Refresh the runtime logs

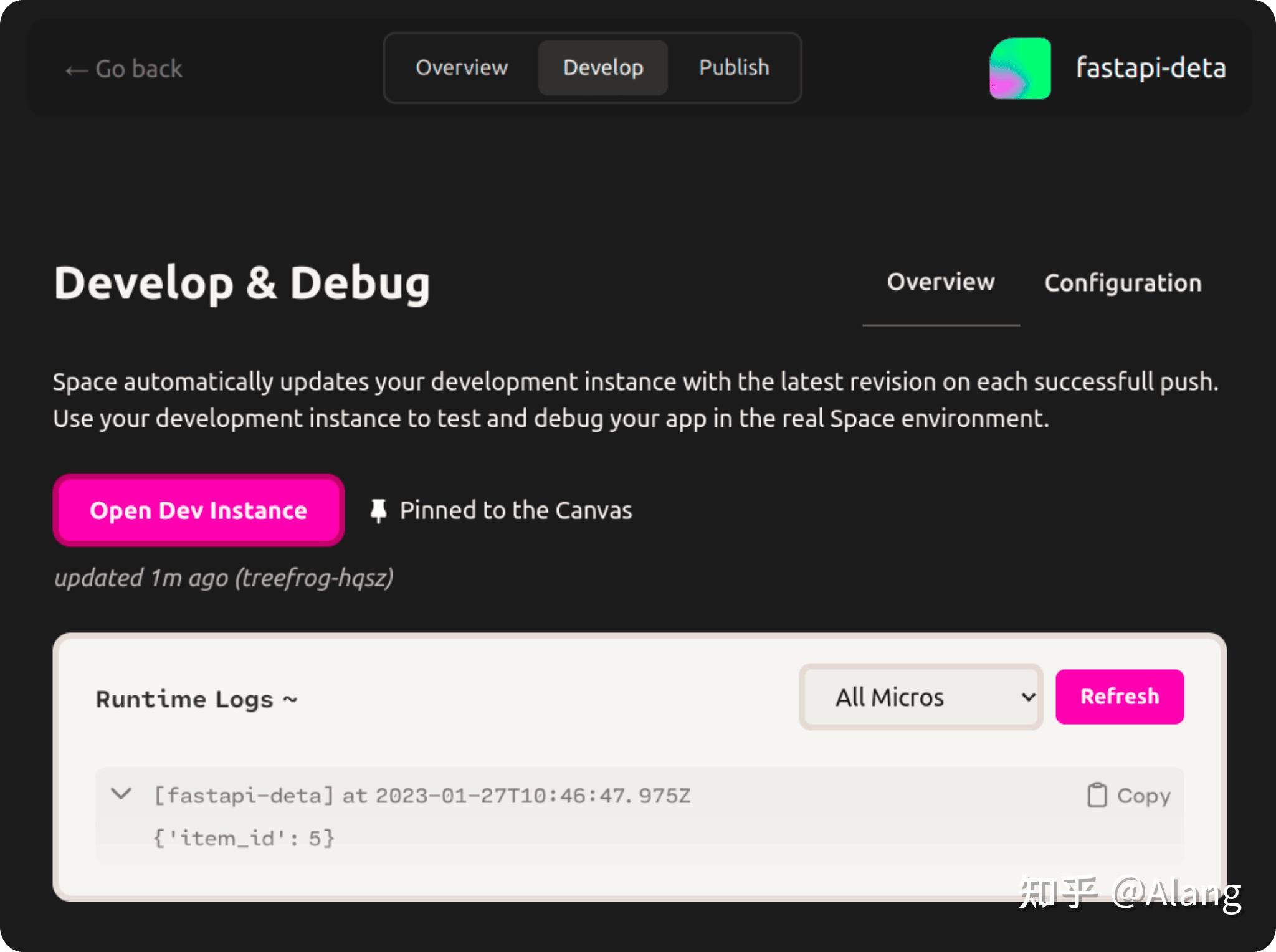1120,697
